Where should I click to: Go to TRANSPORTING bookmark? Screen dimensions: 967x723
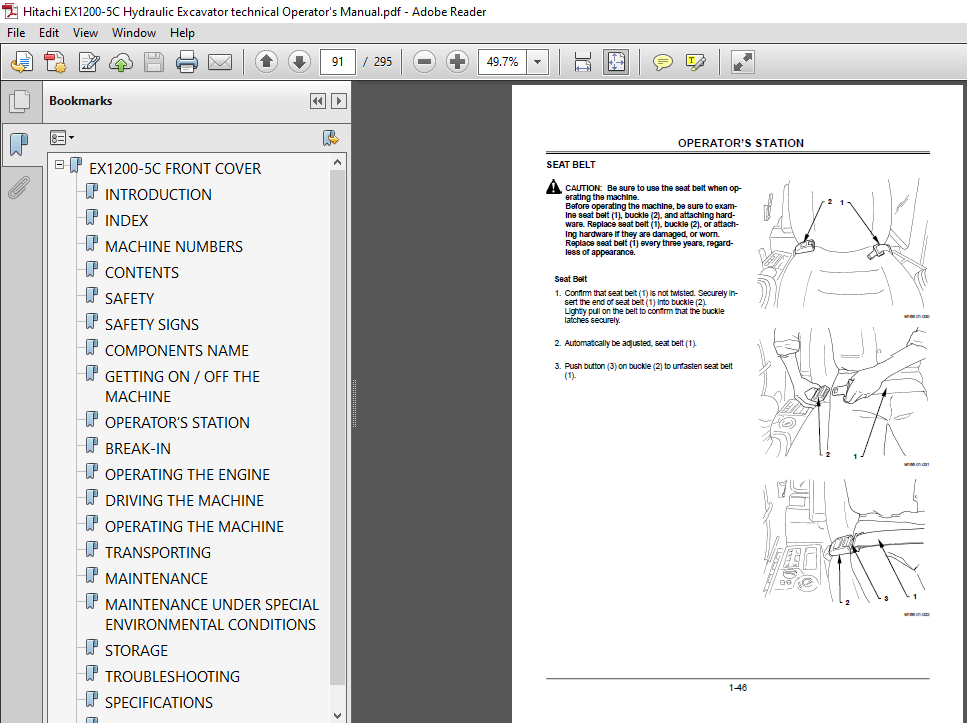[x=158, y=552]
